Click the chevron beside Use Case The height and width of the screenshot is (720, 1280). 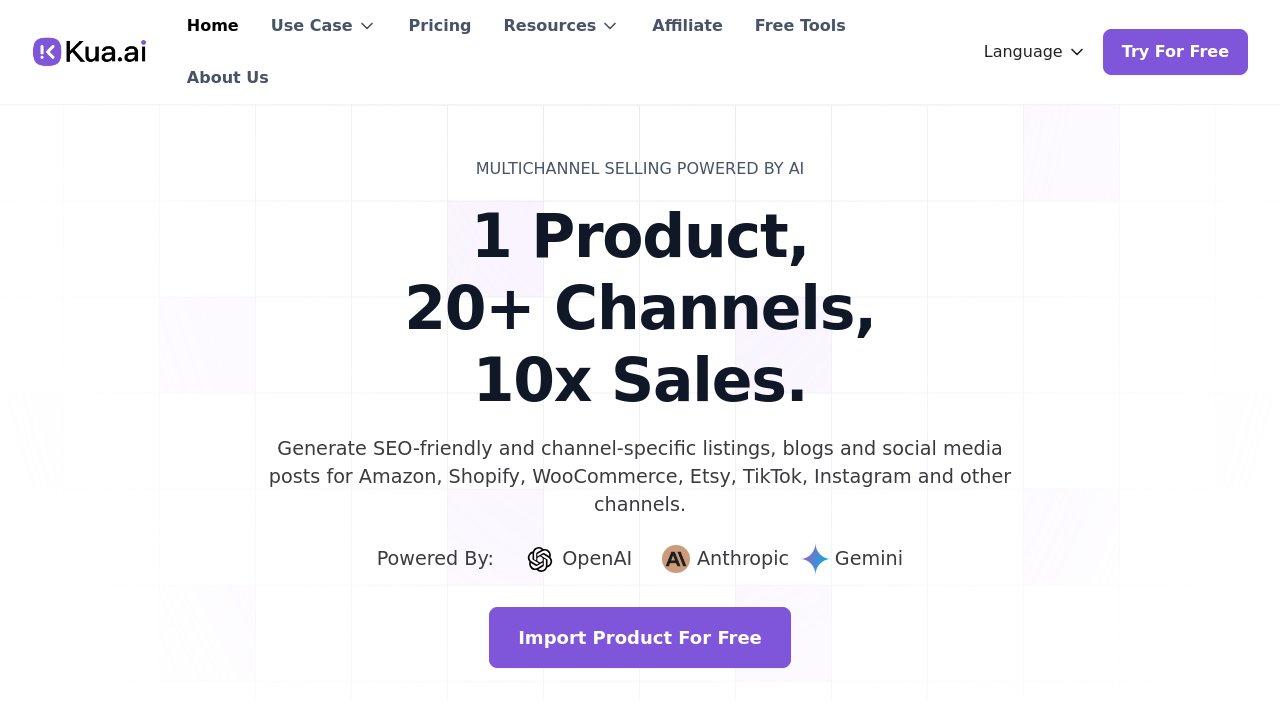[x=367, y=26]
